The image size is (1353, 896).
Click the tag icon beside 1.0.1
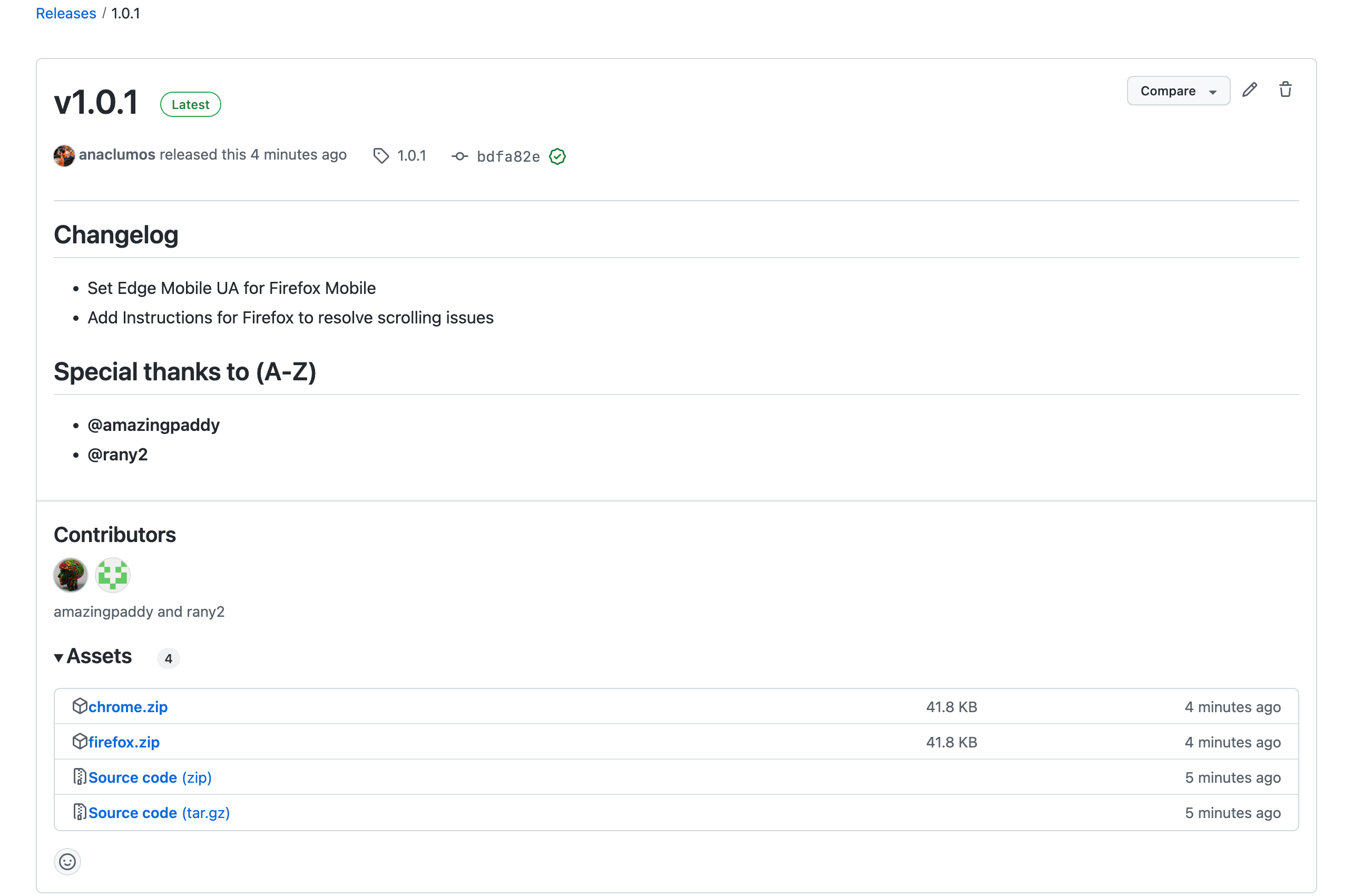point(381,155)
